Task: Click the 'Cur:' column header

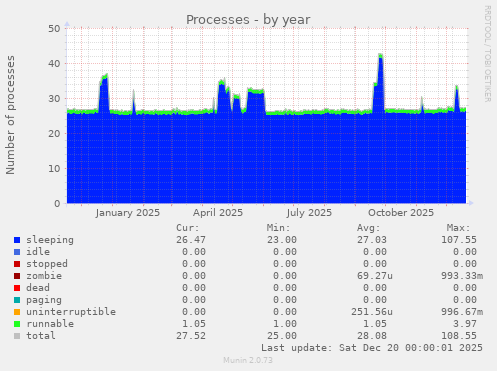Action: pos(188,228)
